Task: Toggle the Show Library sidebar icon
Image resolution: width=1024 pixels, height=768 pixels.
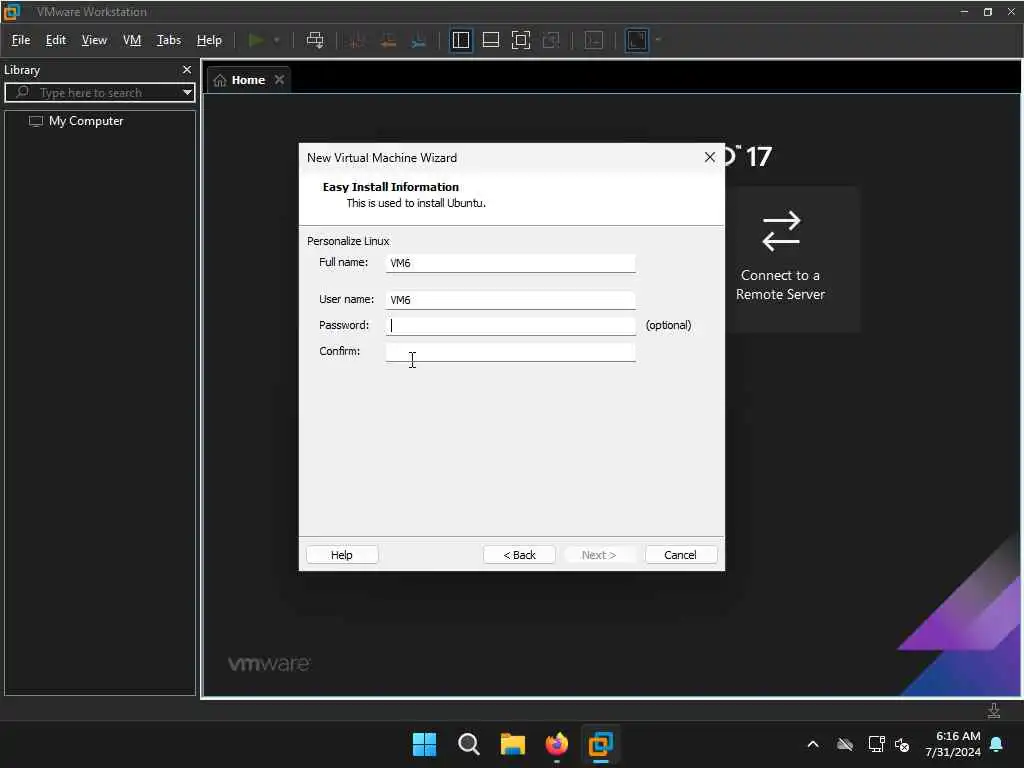Action: click(x=461, y=40)
